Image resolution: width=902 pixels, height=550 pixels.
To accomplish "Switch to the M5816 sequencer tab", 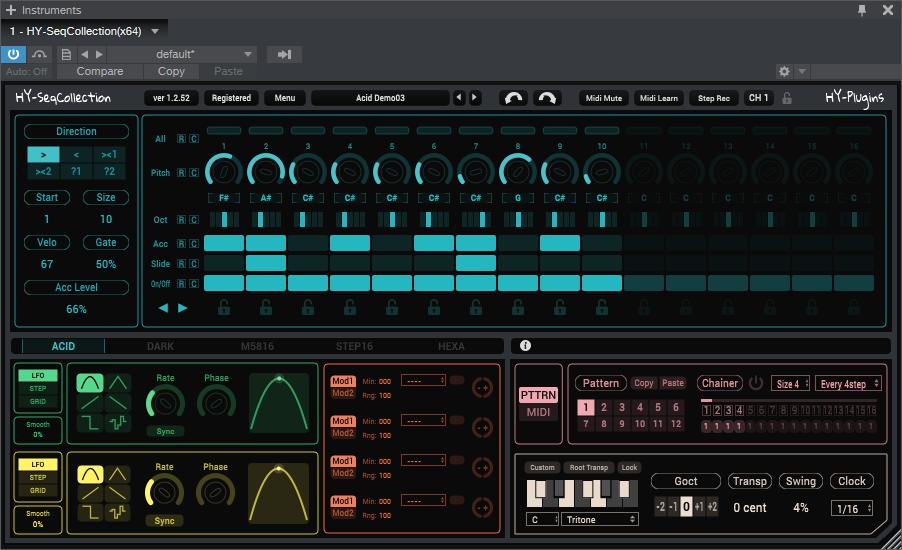I will (x=257, y=346).
